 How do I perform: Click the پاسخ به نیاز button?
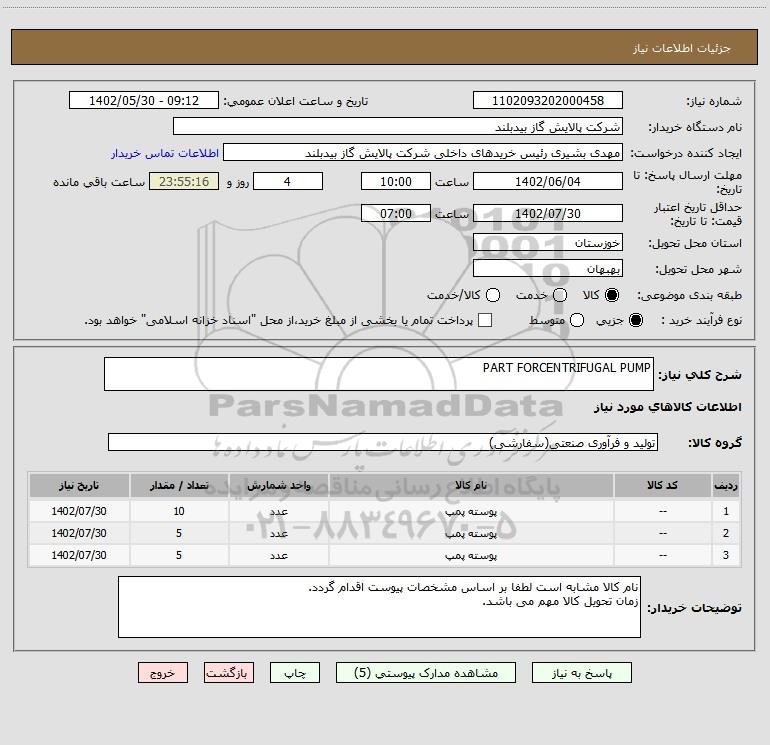click(582, 673)
